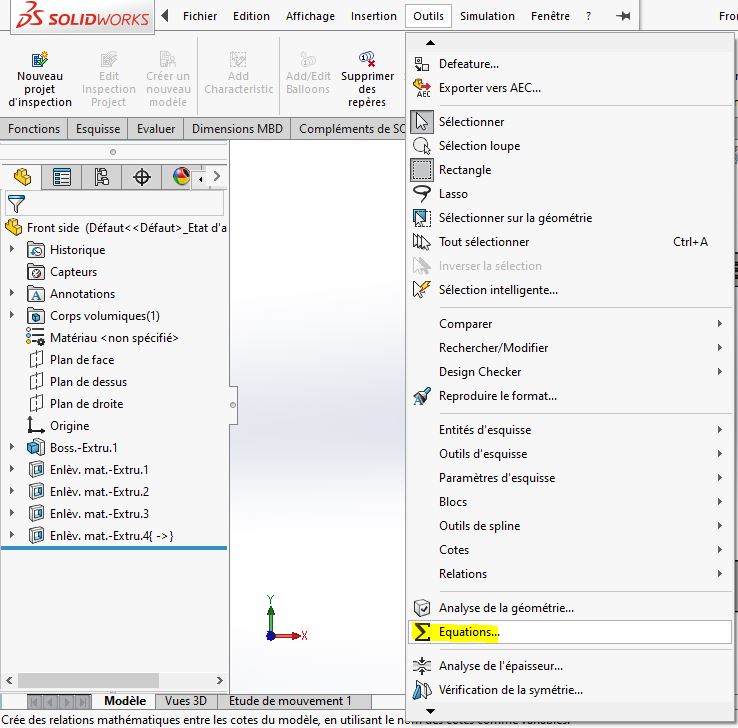Viewport: 738px width, 728px height.
Task: Open the DisplayManager color ball tab
Action: click(181, 176)
